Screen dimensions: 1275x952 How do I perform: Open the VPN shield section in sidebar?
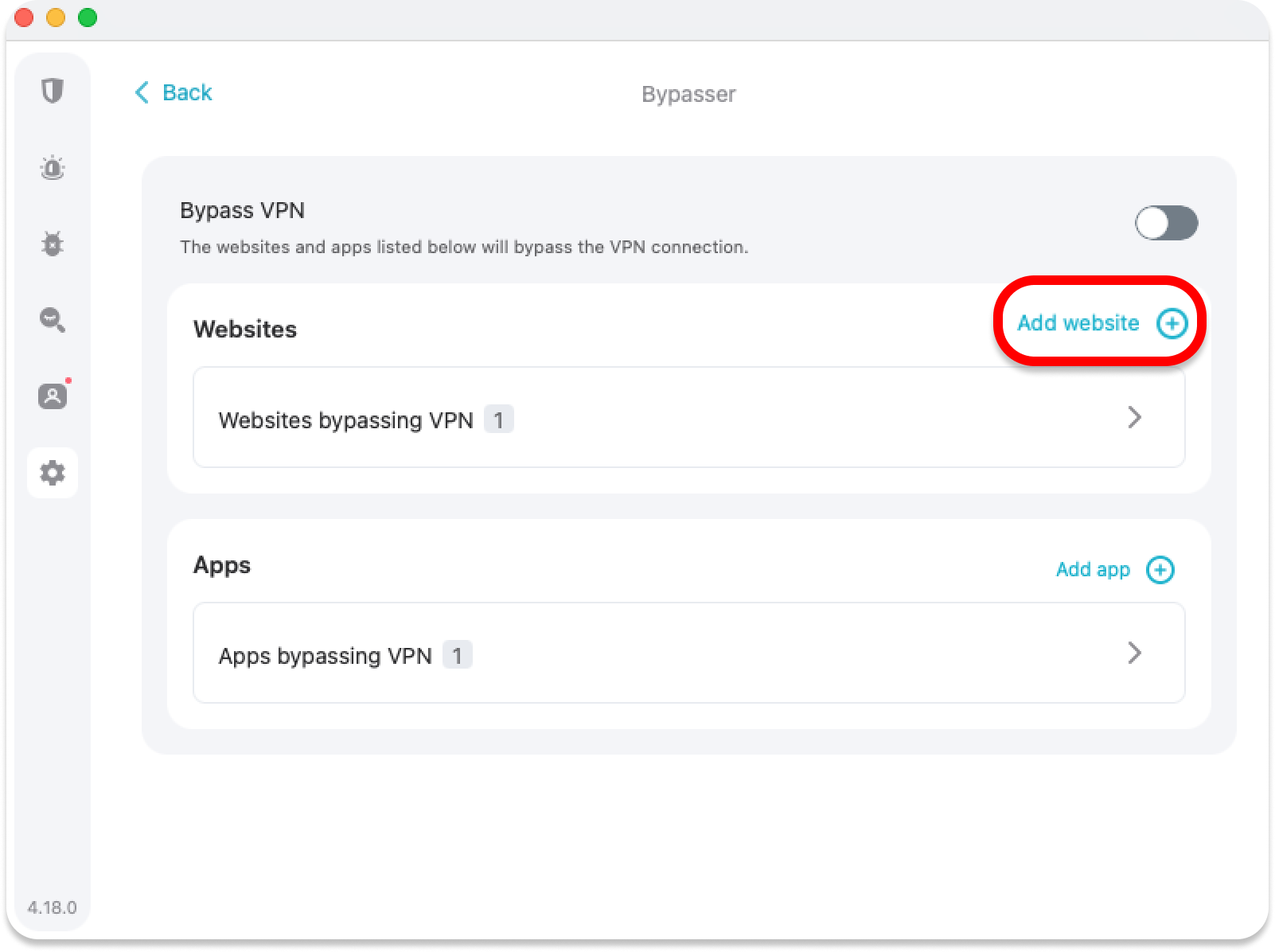pos(53,91)
